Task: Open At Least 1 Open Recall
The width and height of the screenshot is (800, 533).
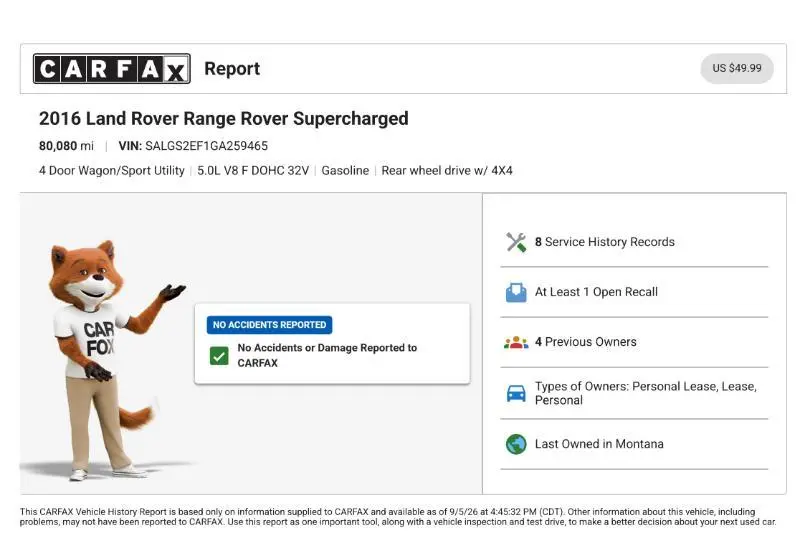Action: point(634,292)
